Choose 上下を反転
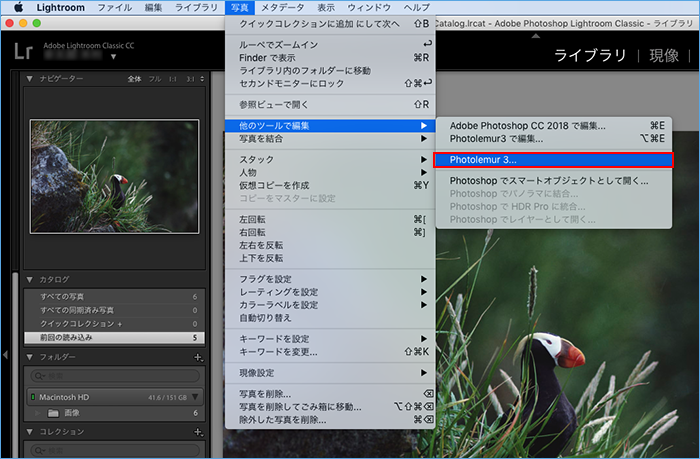Viewport: 700px width, 459px height. [330, 258]
